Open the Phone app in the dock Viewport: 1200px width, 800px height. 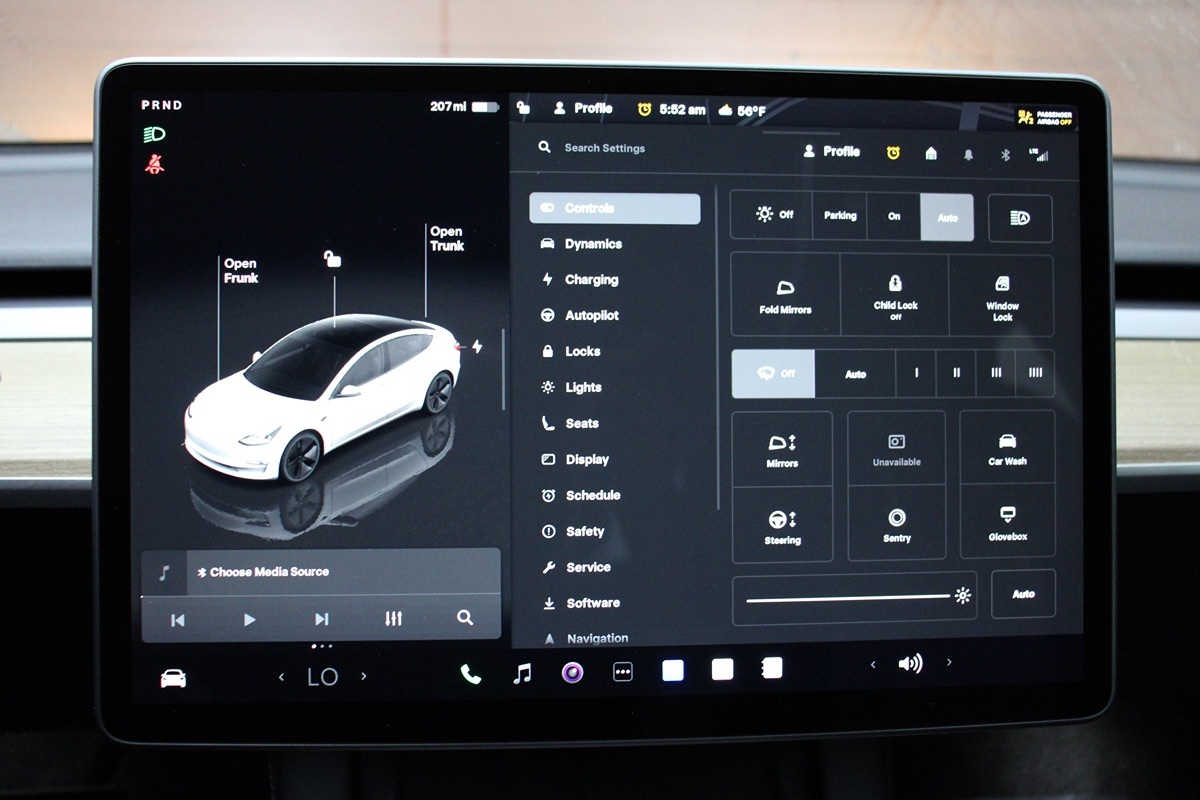point(470,674)
